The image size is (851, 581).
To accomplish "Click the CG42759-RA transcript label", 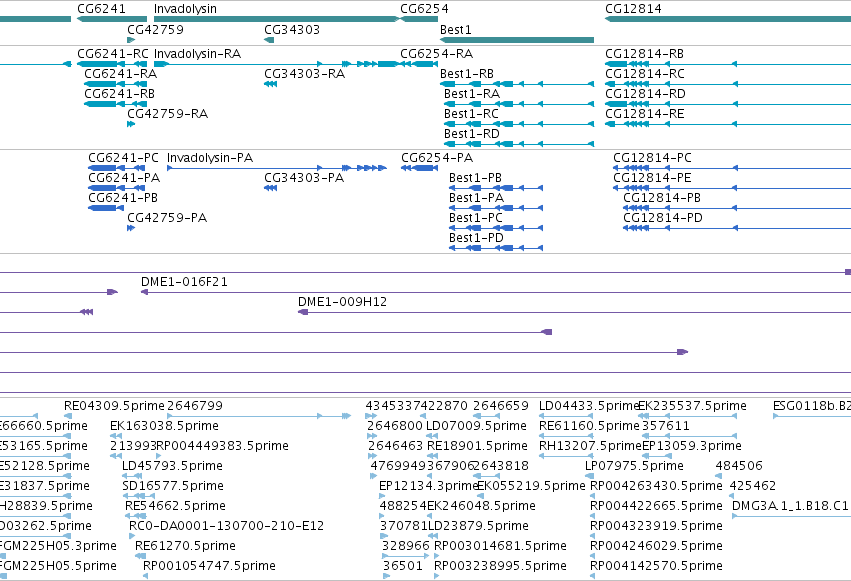I will [x=168, y=113].
